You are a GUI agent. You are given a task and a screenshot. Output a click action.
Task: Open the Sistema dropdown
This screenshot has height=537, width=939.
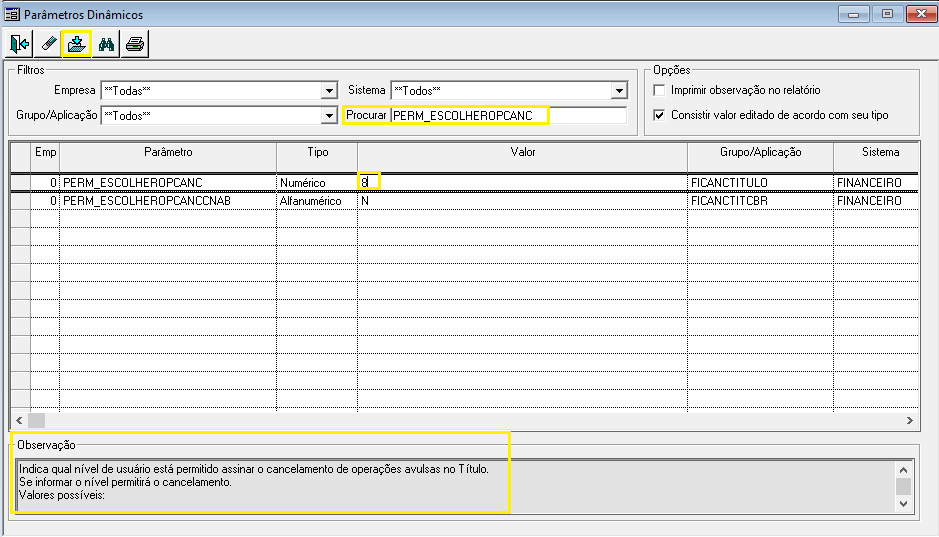click(619, 90)
